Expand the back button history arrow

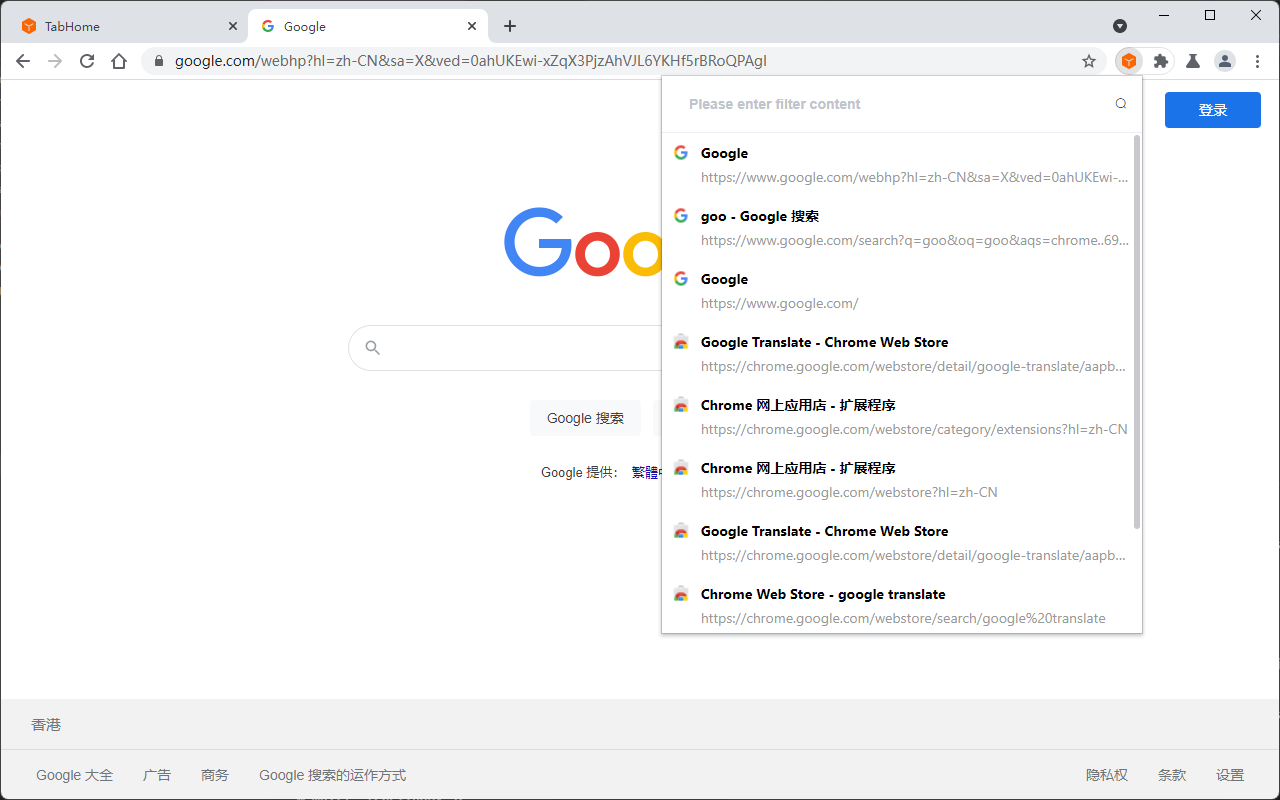tap(23, 61)
